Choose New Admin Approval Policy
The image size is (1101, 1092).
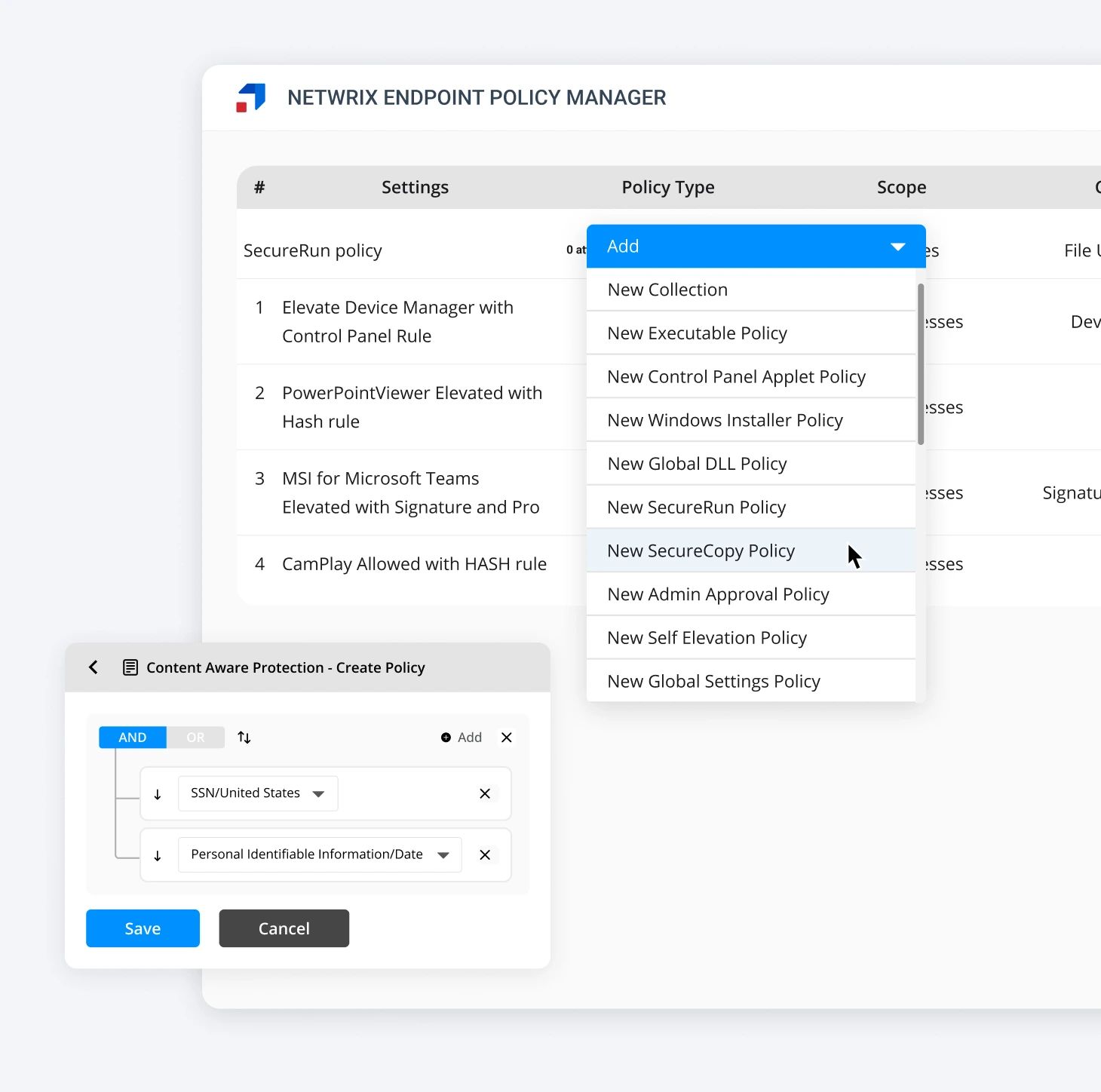[x=751, y=594]
